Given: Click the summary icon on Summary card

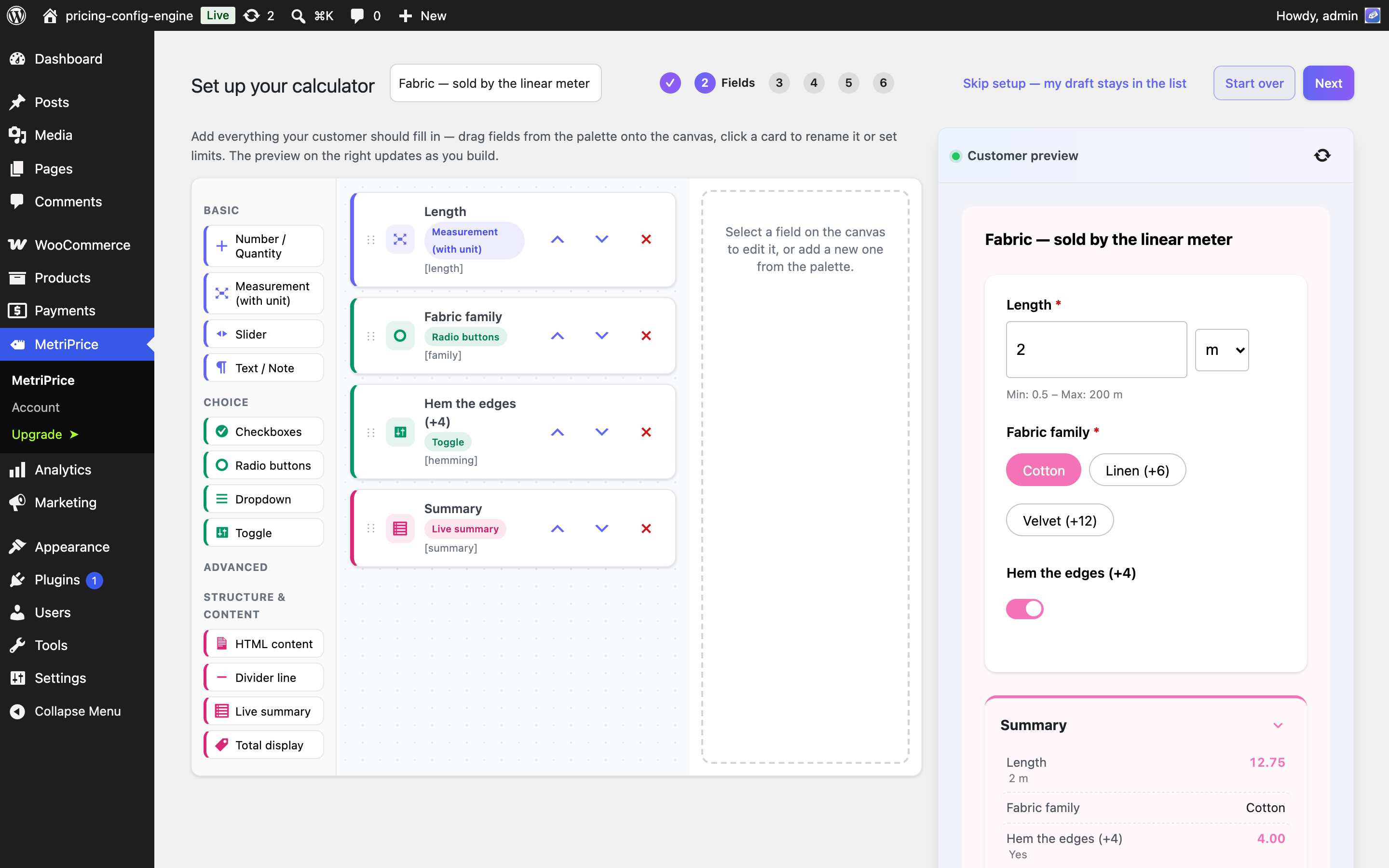Looking at the screenshot, I should point(400,529).
